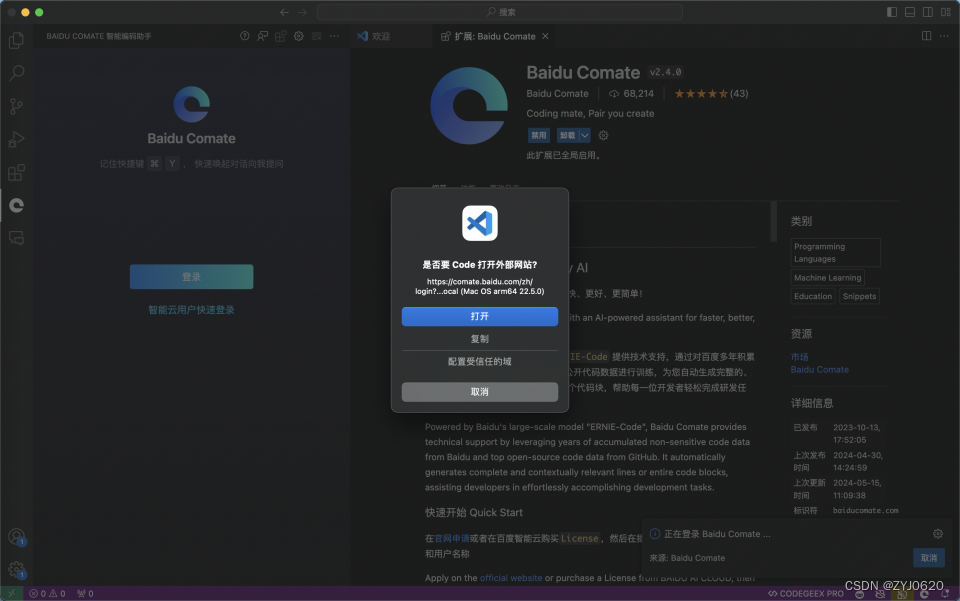Open the Extensions view in activity bar

(17, 173)
